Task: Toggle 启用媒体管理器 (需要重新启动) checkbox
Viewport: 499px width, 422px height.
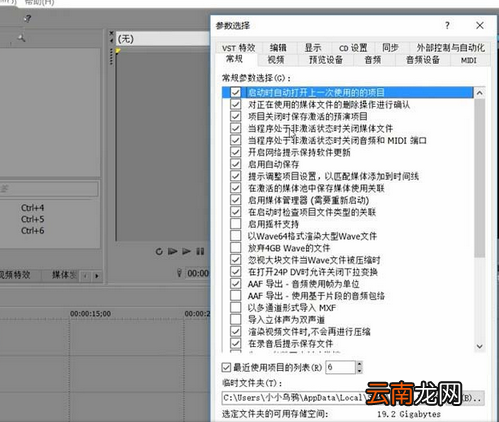Action: click(235, 200)
